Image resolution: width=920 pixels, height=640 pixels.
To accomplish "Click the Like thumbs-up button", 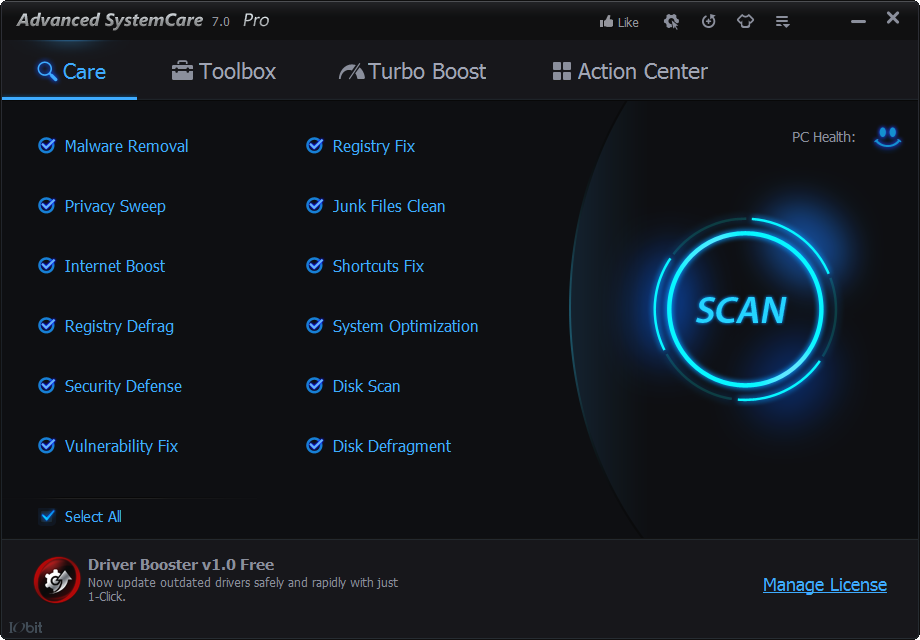I will pos(619,22).
